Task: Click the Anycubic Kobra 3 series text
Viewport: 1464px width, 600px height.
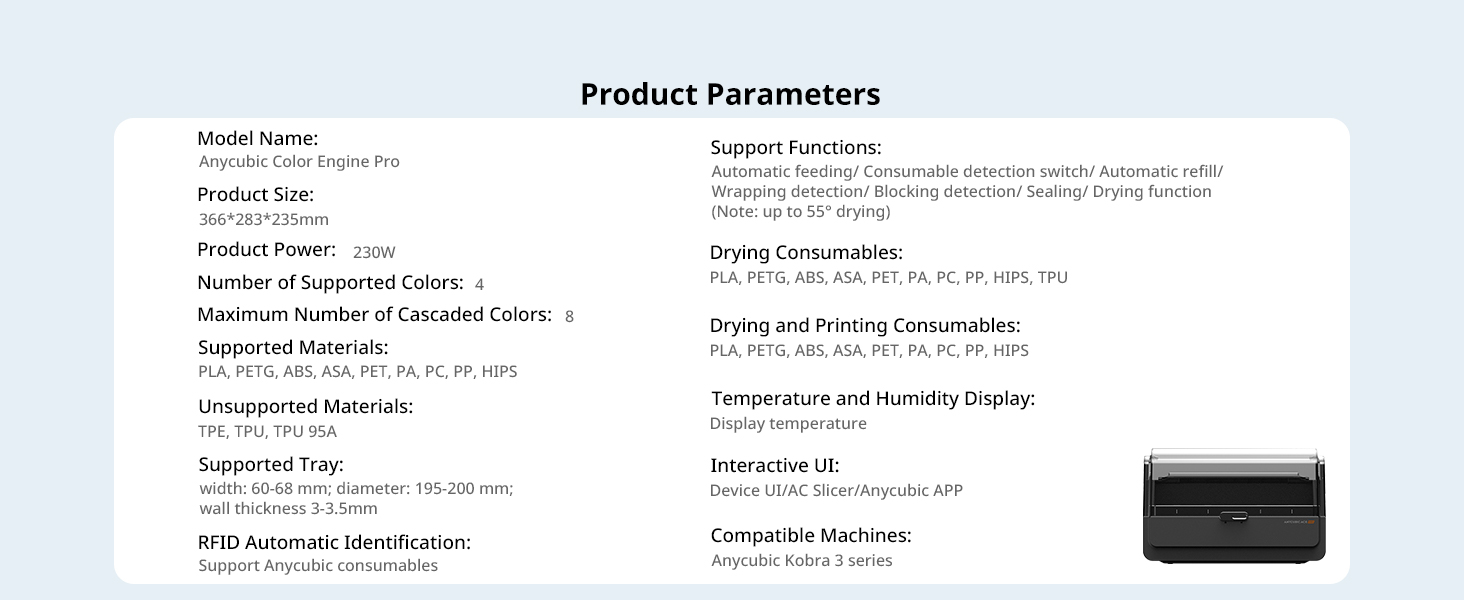Action: (x=802, y=561)
